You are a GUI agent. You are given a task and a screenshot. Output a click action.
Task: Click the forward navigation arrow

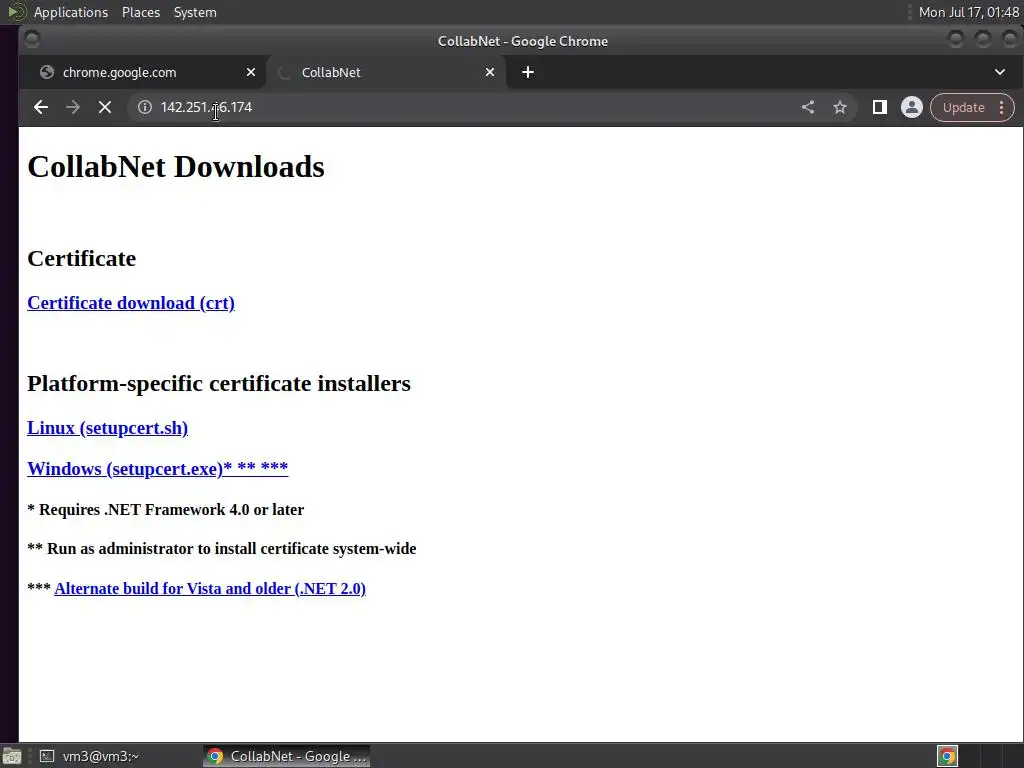coord(72,107)
